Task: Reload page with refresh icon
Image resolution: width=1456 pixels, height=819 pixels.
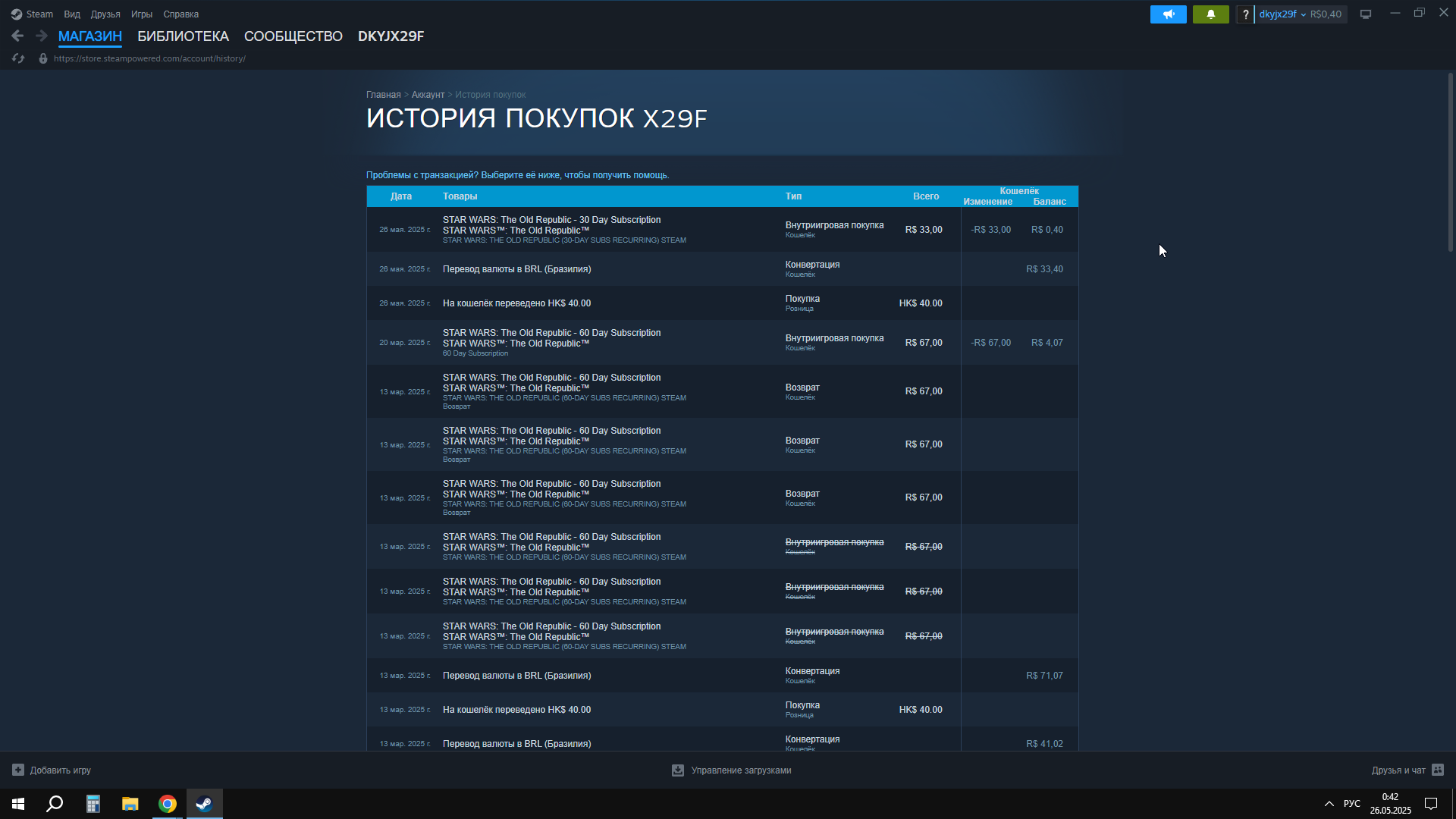Action: tap(18, 58)
